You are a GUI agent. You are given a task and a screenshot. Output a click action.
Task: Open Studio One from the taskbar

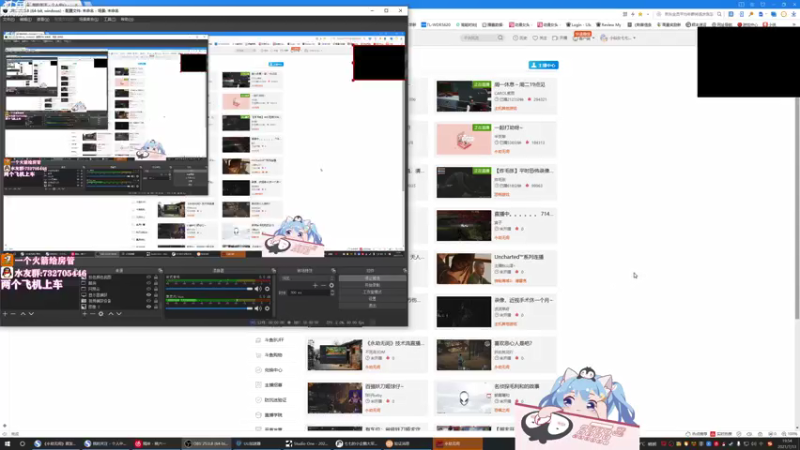point(307,444)
